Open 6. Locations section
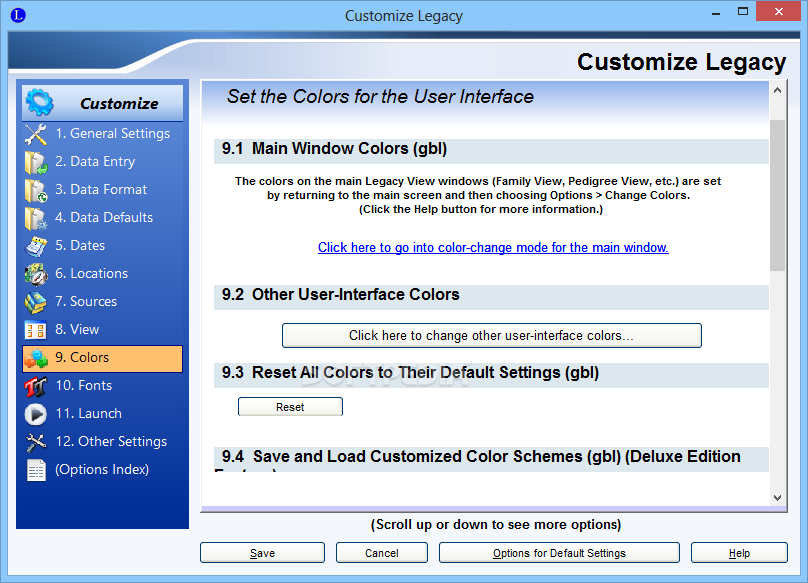The width and height of the screenshot is (808, 583). coord(102,274)
